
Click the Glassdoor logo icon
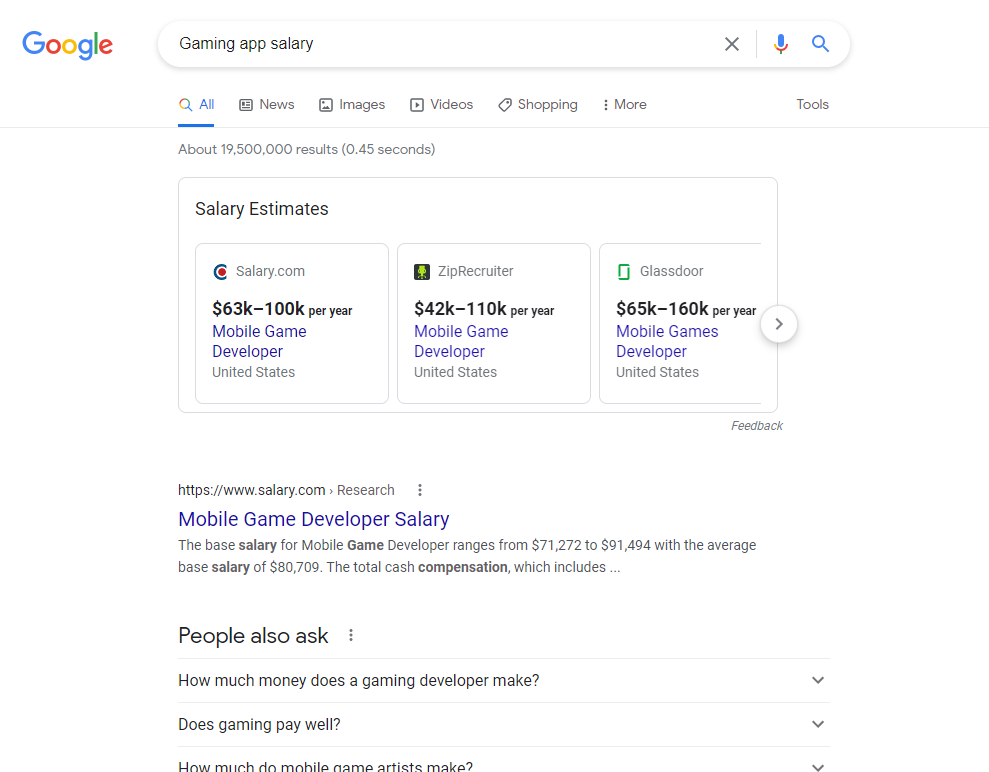pyautogui.click(x=624, y=272)
